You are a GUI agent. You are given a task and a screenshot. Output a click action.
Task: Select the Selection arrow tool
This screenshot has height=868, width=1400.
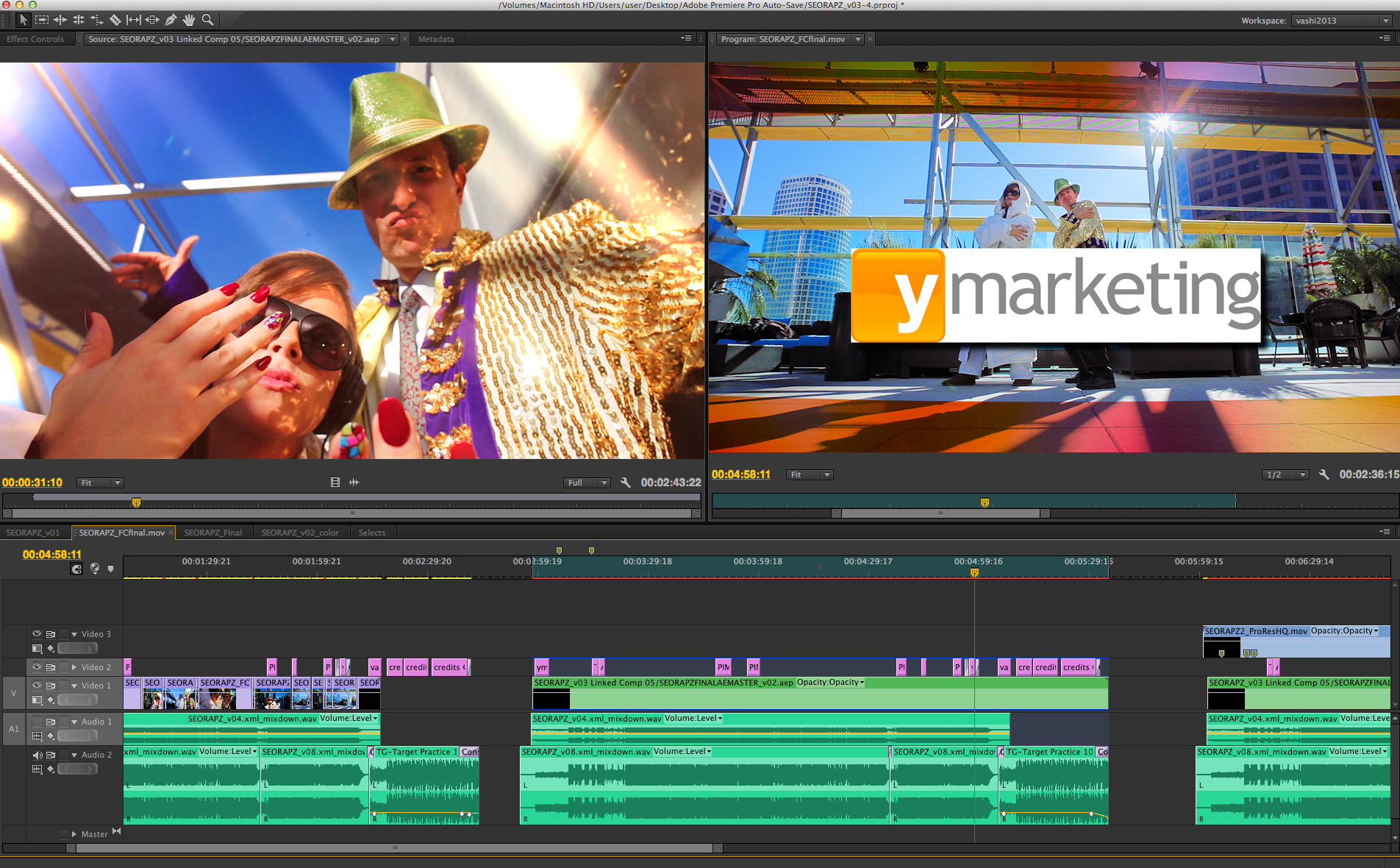coord(24,20)
